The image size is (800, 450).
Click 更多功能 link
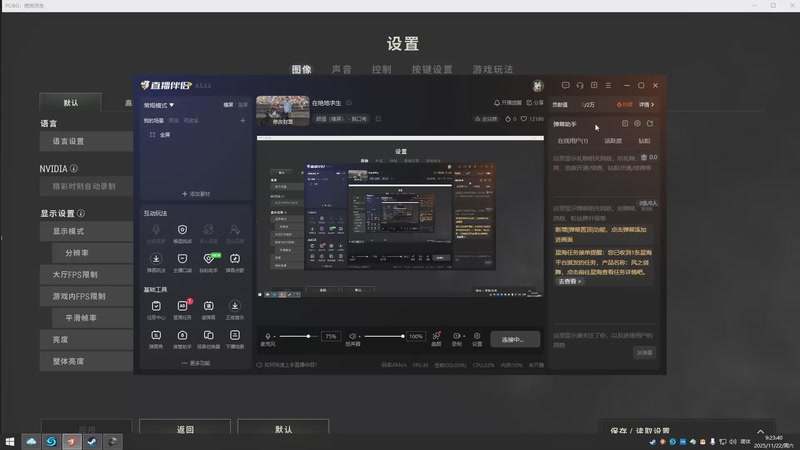[x=196, y=363]
